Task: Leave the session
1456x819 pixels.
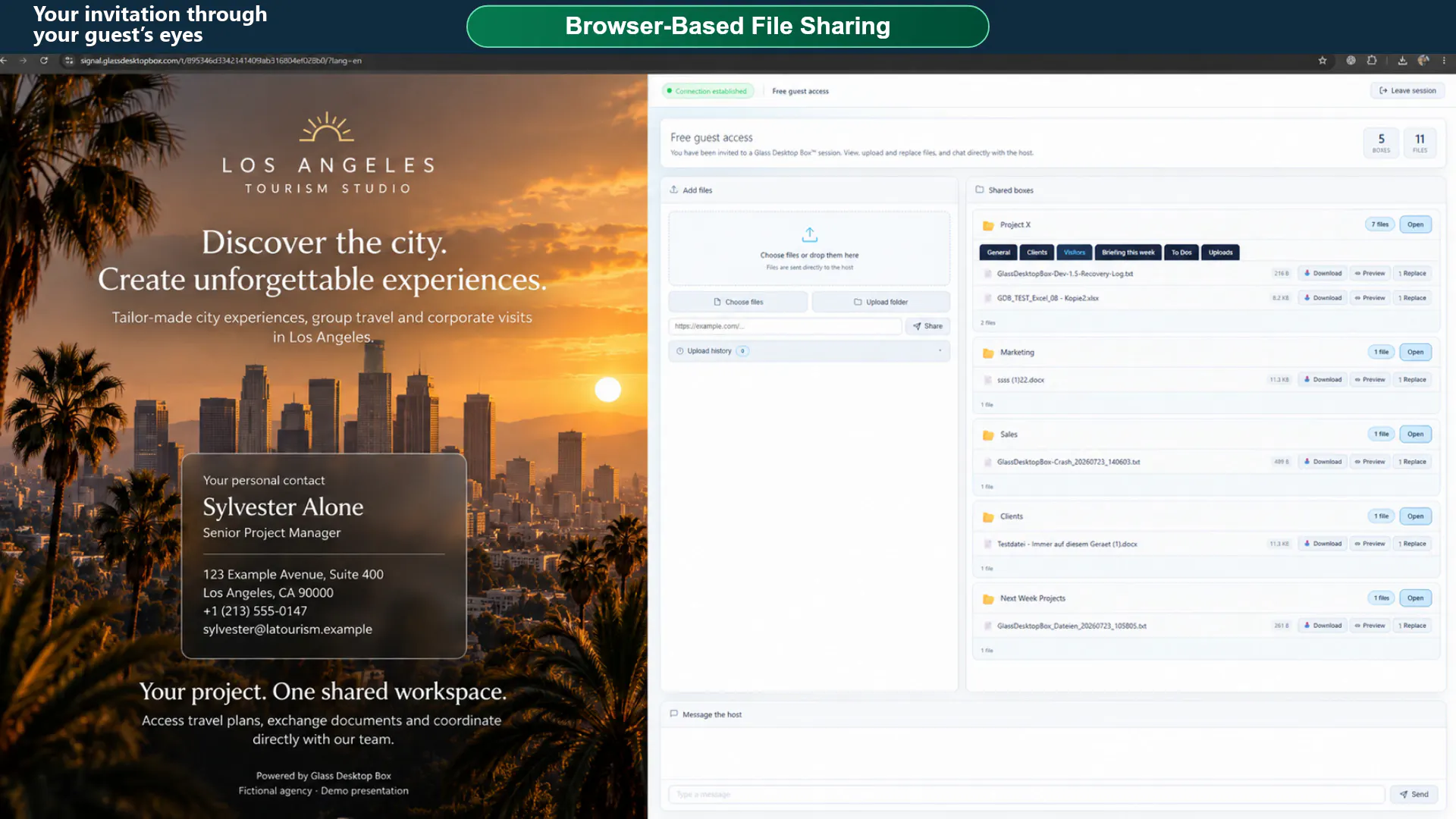Action: pyautogui.click(x=1407, y=90)
